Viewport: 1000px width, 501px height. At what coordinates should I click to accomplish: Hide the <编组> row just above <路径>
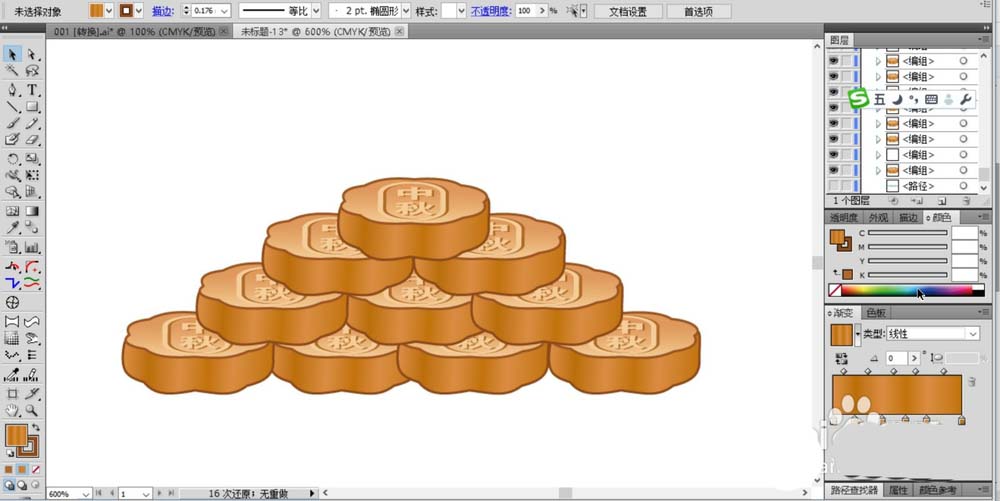pyautogui.click(x=834, y=170)
